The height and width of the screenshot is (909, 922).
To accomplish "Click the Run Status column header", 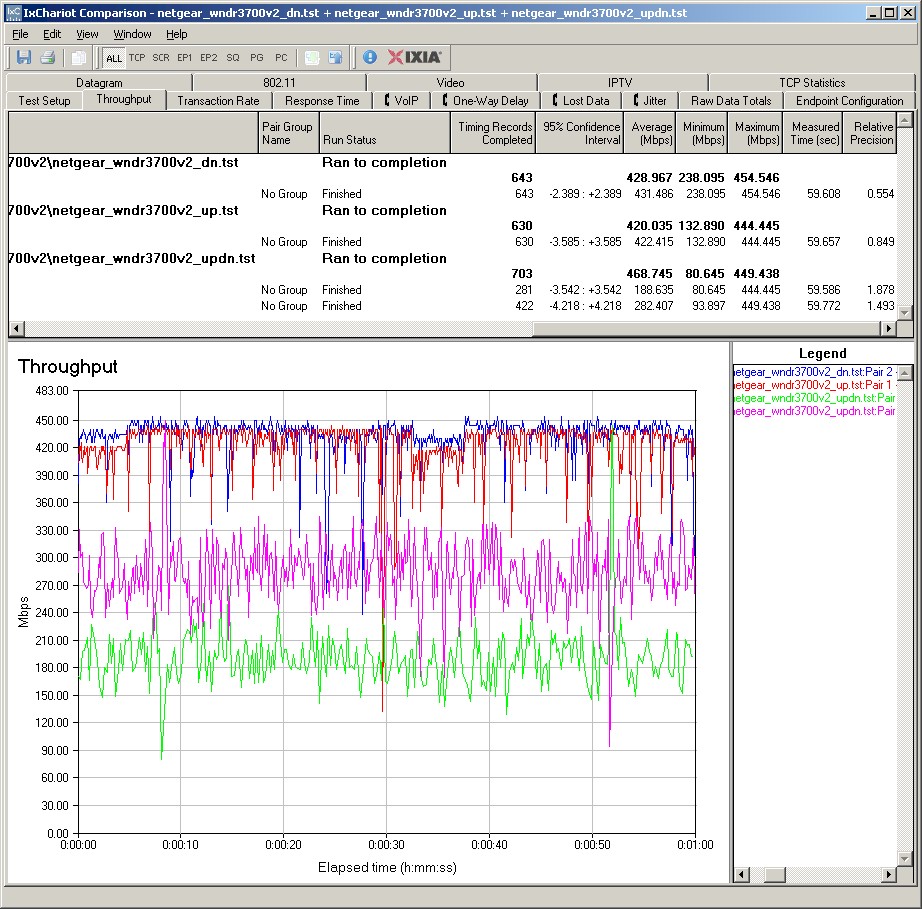I will tap(384, 133).
